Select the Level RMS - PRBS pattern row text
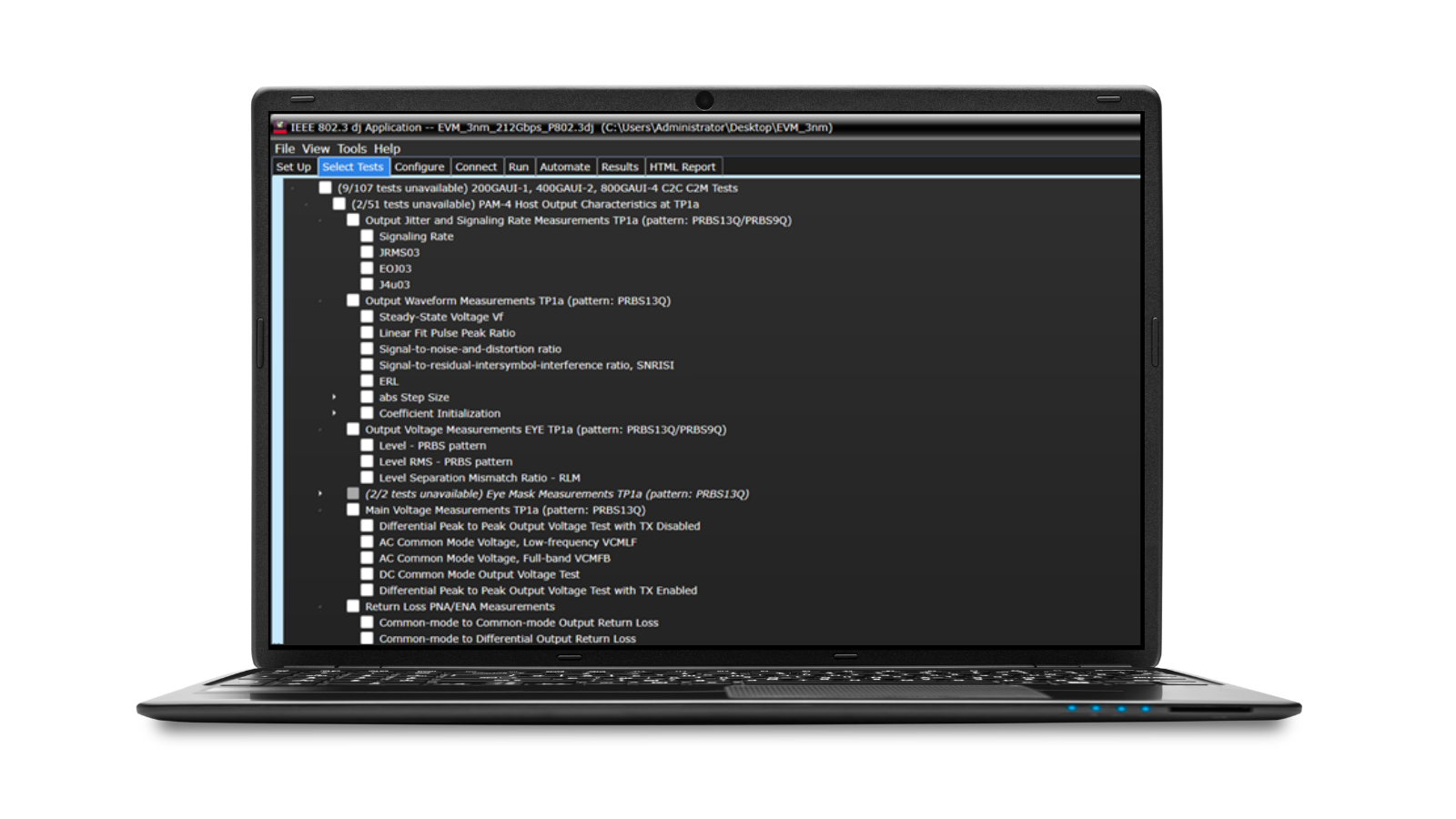Image resolution: width=1456 pixels, height=819 pixels. 445,461
